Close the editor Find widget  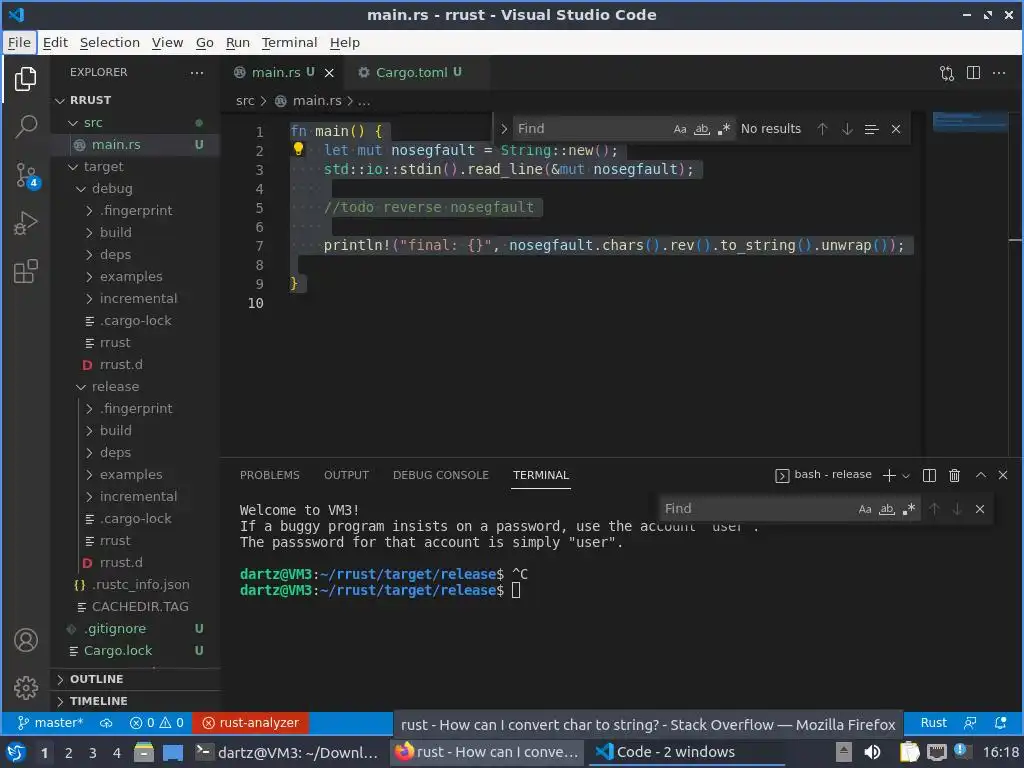pyautogui.click(x=896, y=129)
